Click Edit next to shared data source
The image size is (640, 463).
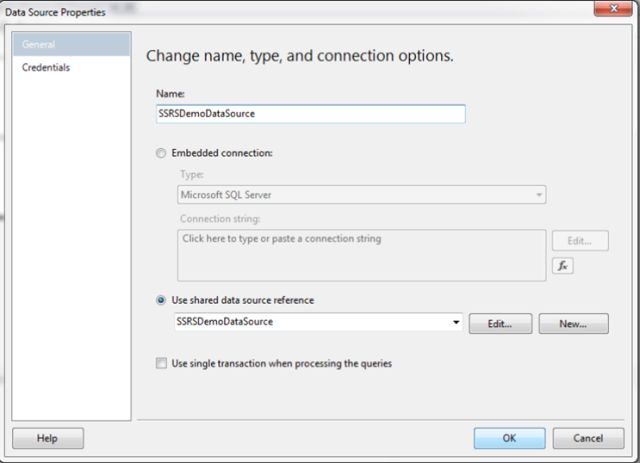506,323
